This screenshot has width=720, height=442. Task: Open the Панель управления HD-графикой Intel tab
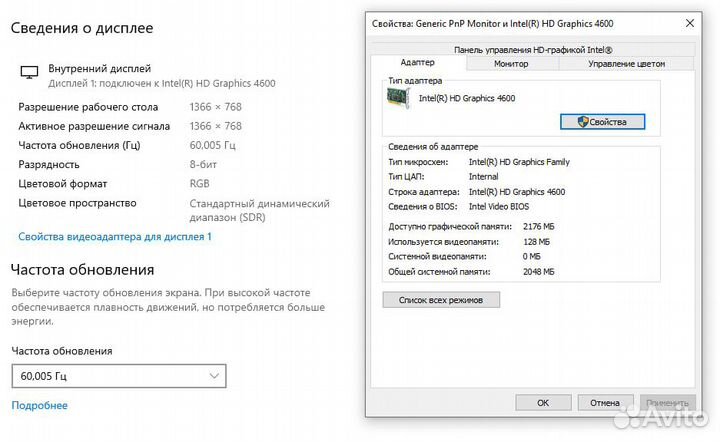[533, 50]
